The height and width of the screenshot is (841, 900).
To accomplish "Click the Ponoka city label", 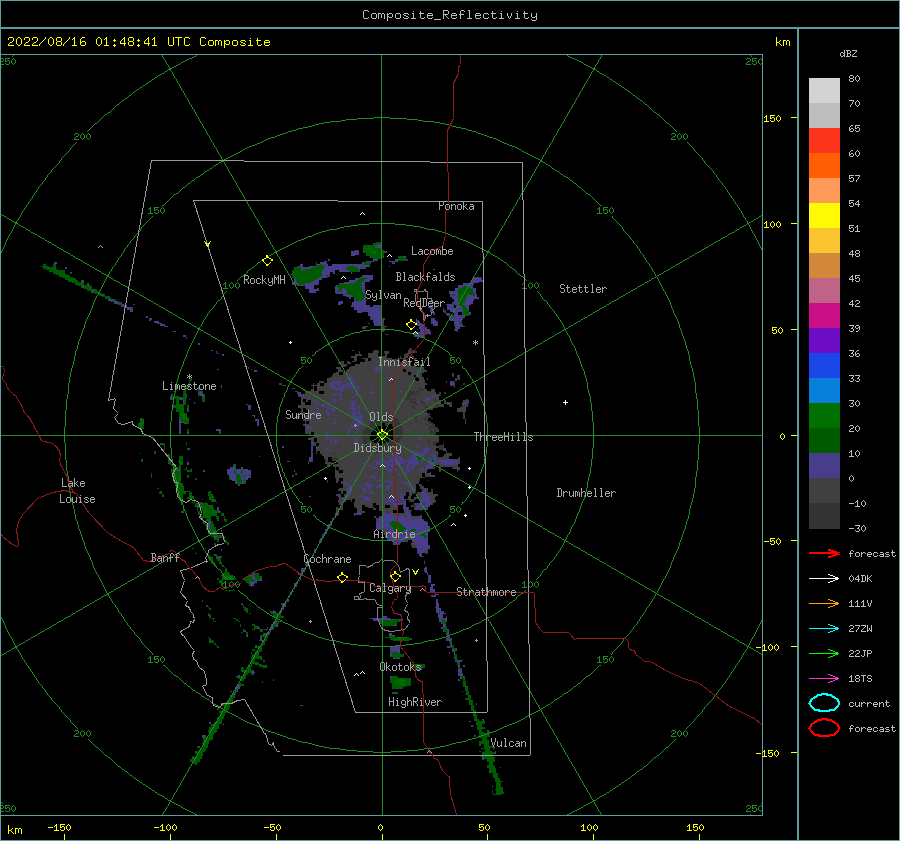I will click(x=456, y=206).
